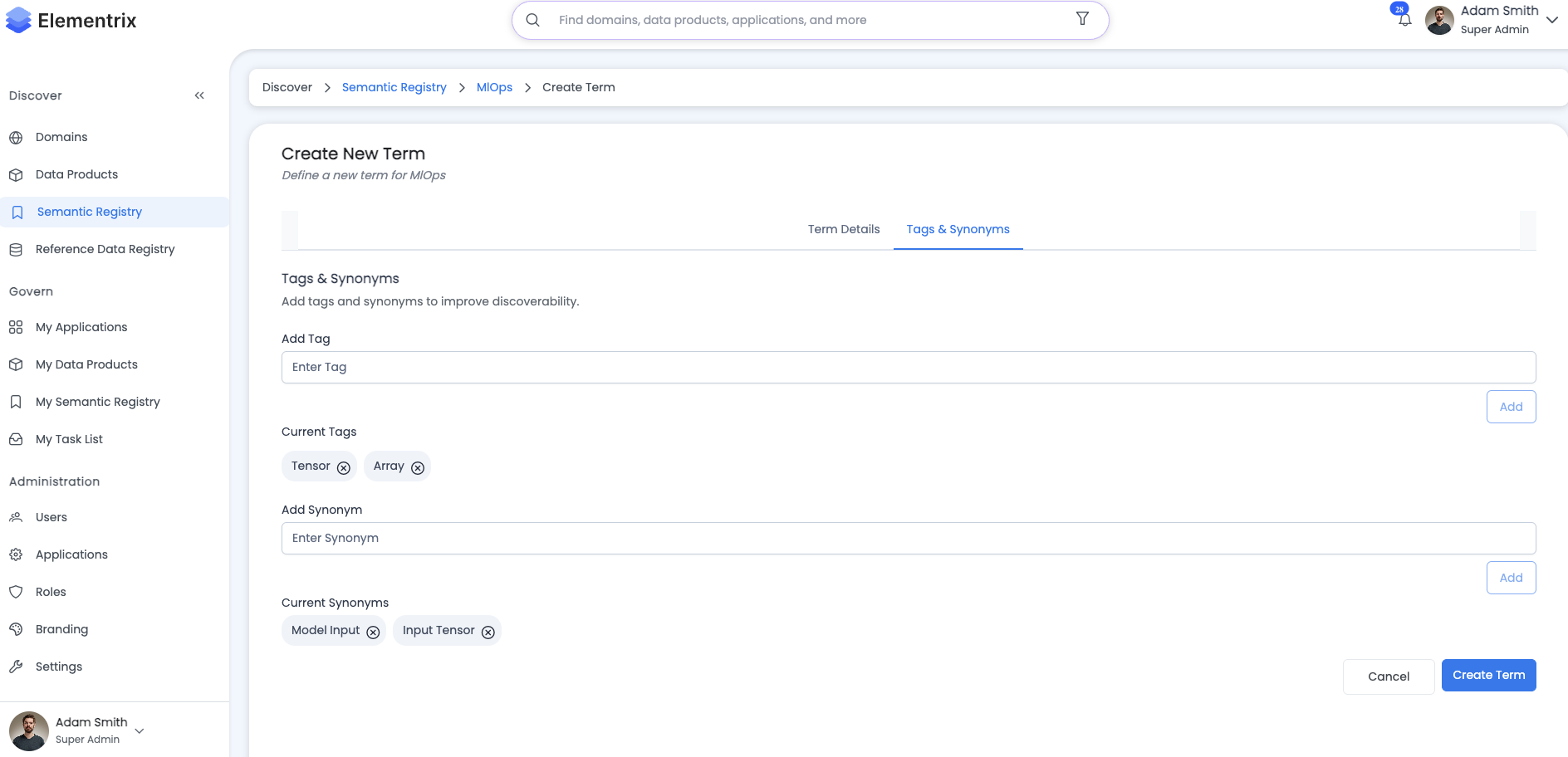The width and height of the screenshot is (1568, 757).
Task: Open the My Task List inbox icon
Action: 17,439
